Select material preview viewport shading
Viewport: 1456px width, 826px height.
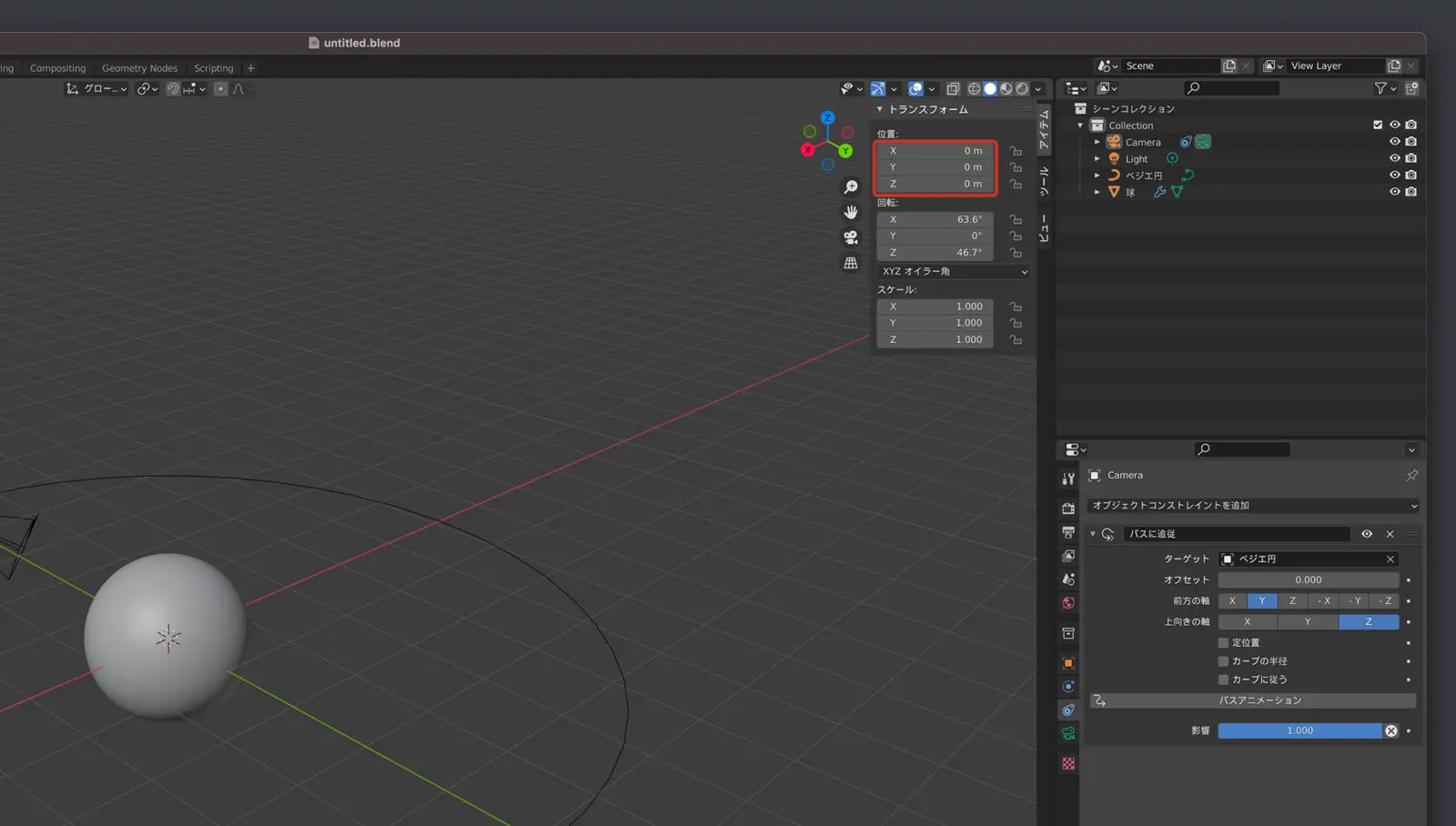pos(1006,89)
